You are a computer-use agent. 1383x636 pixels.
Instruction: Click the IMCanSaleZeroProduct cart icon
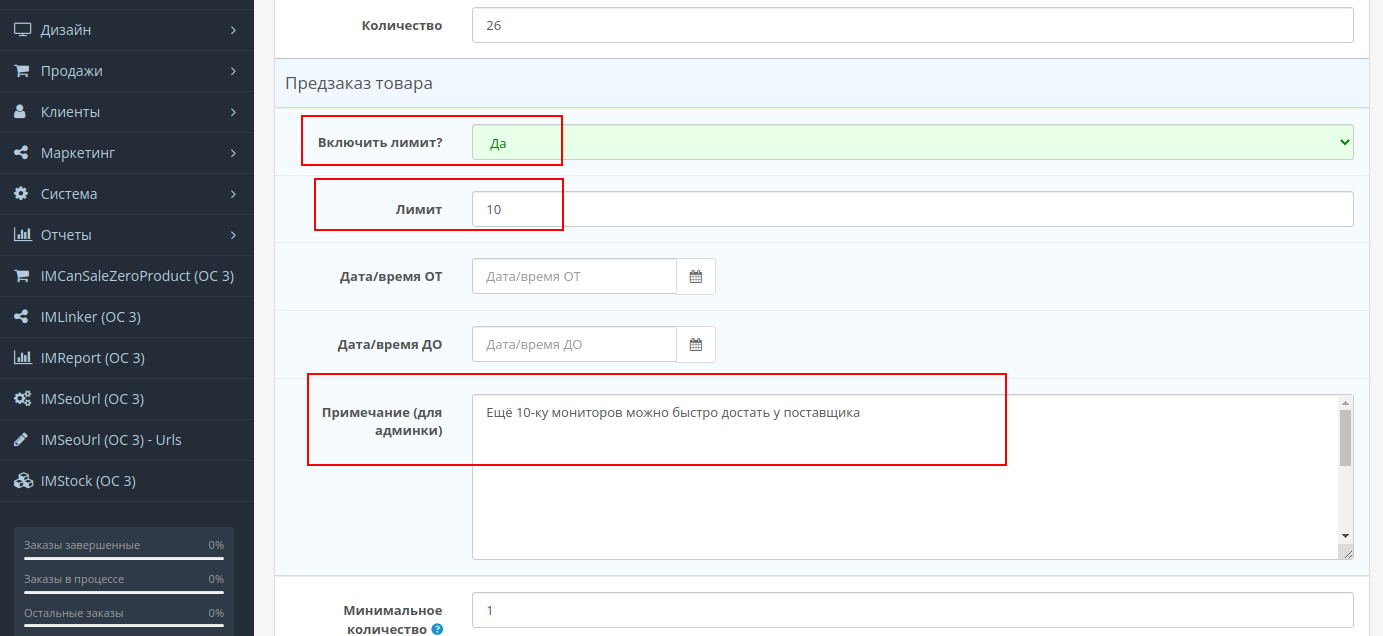[22, 276]
